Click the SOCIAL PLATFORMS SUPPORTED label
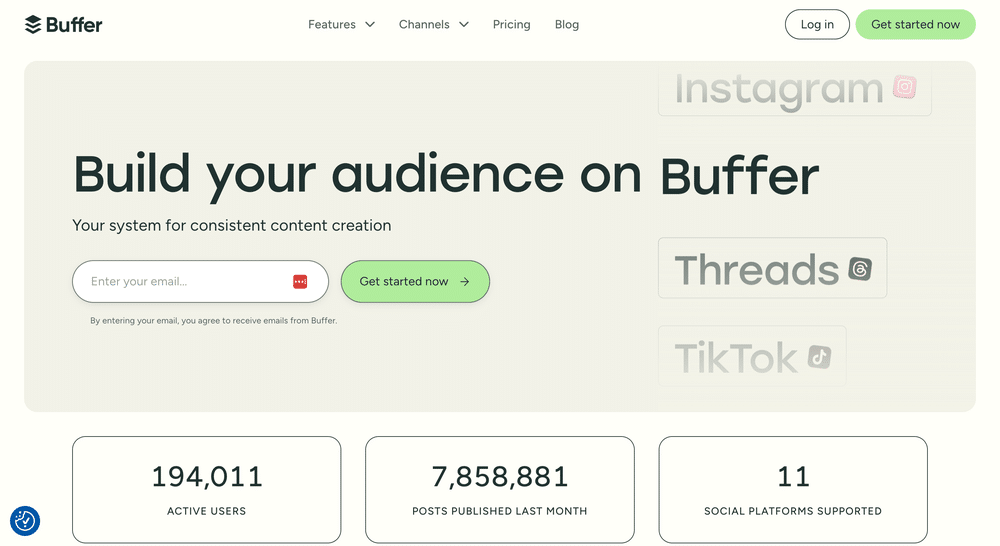This screenshot has height=546, width=1000. [793, 511]
